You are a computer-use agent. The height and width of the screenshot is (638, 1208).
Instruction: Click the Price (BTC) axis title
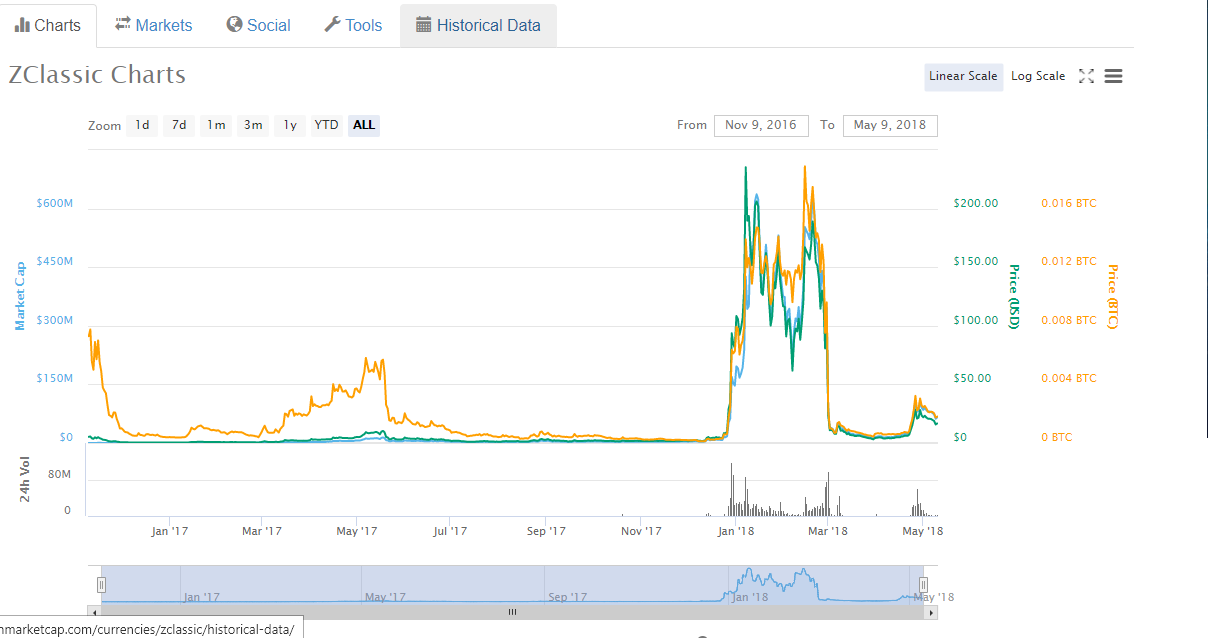pos(1112,298)
